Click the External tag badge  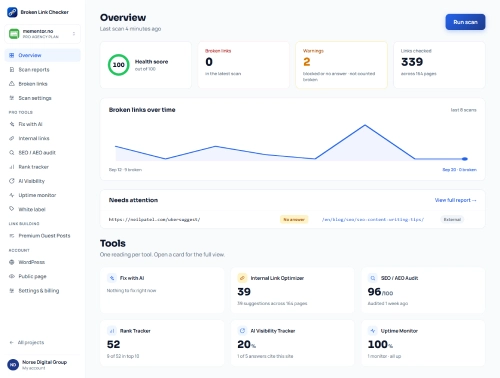click(452, 219)
